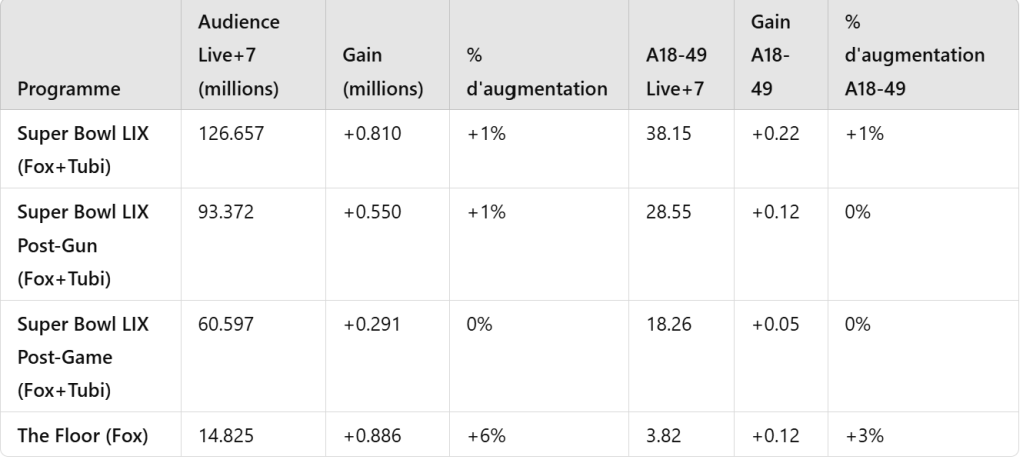The width and height of the screenshot is (1023, 463).
Task: Select the 126.657 audience cell
Action: click(232, 133)
